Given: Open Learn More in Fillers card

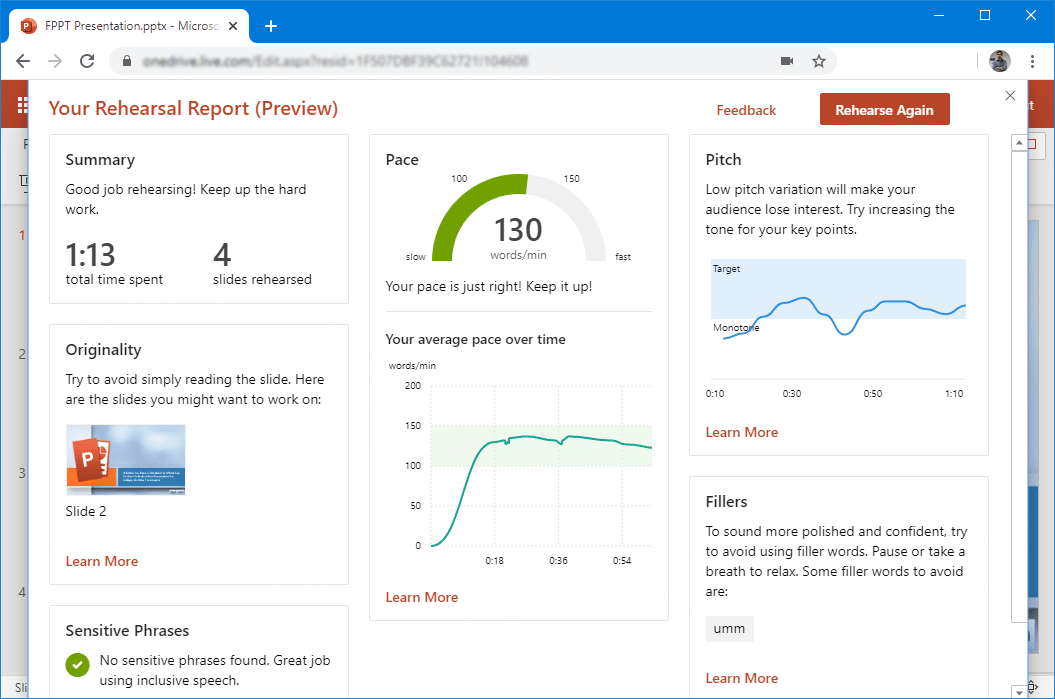Looking at the screenshot, I should (x=742, y=678).
